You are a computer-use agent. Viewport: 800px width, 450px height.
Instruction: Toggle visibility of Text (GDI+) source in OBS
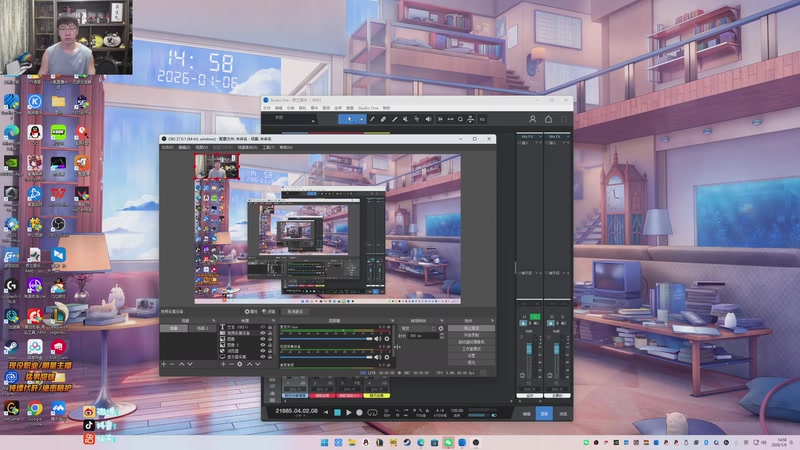point(263,327)
